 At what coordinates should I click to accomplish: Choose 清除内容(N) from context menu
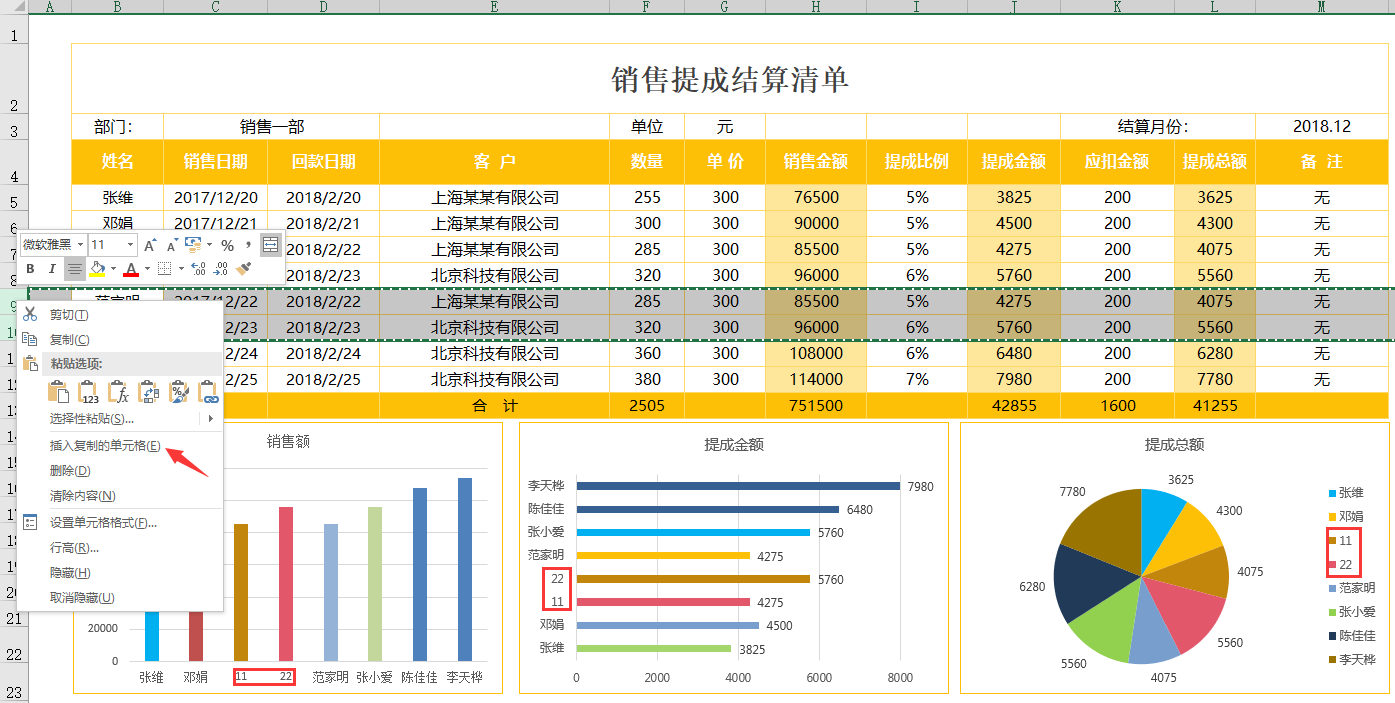[x=120, y=495]
